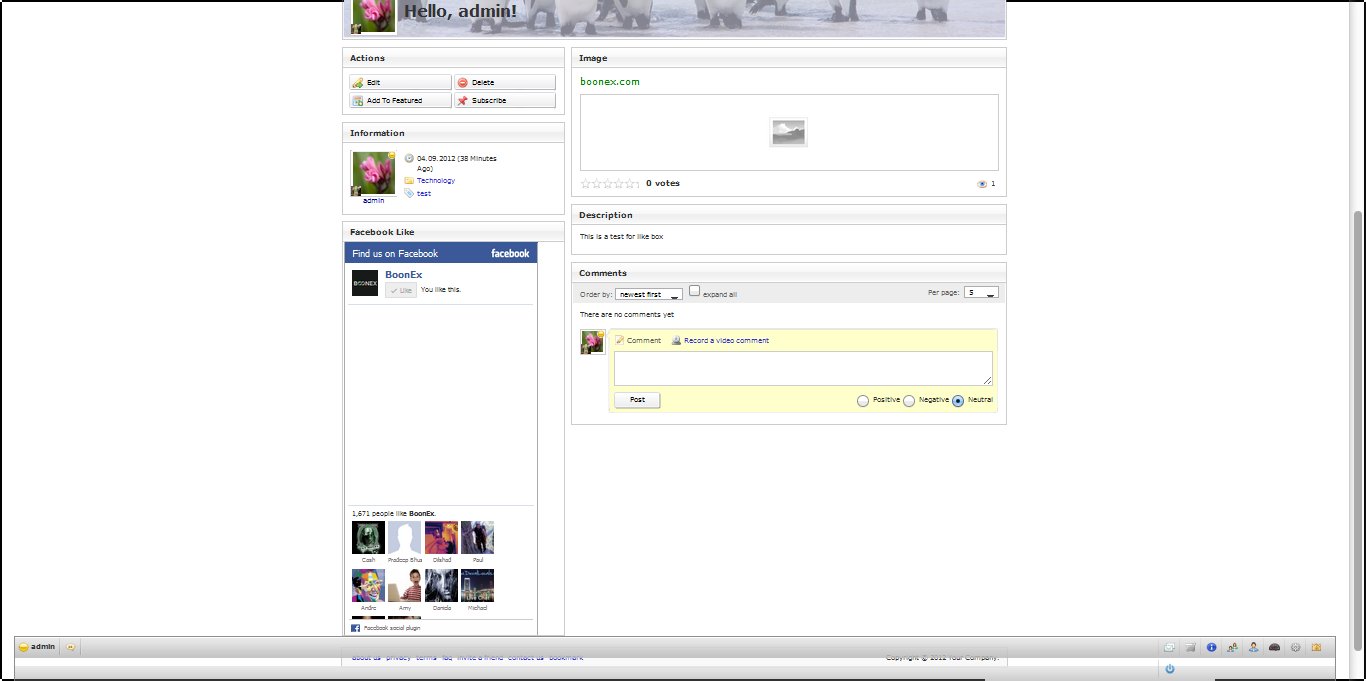Switch to 'Record a video comment' tab
Image resolution: width=1366 pixels, height=681 pixels.
point(726,341)
